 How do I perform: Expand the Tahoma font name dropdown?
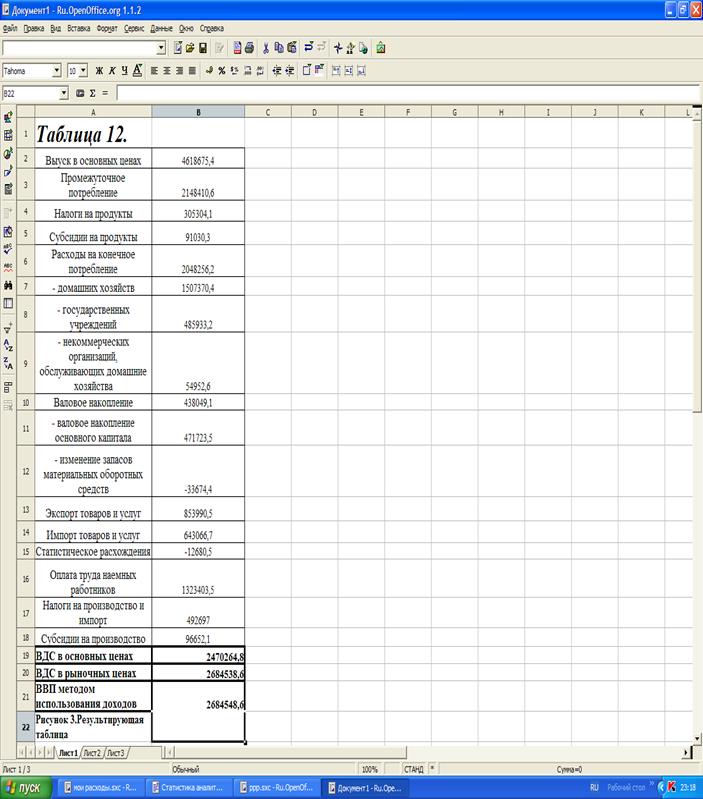pos(57,71)
